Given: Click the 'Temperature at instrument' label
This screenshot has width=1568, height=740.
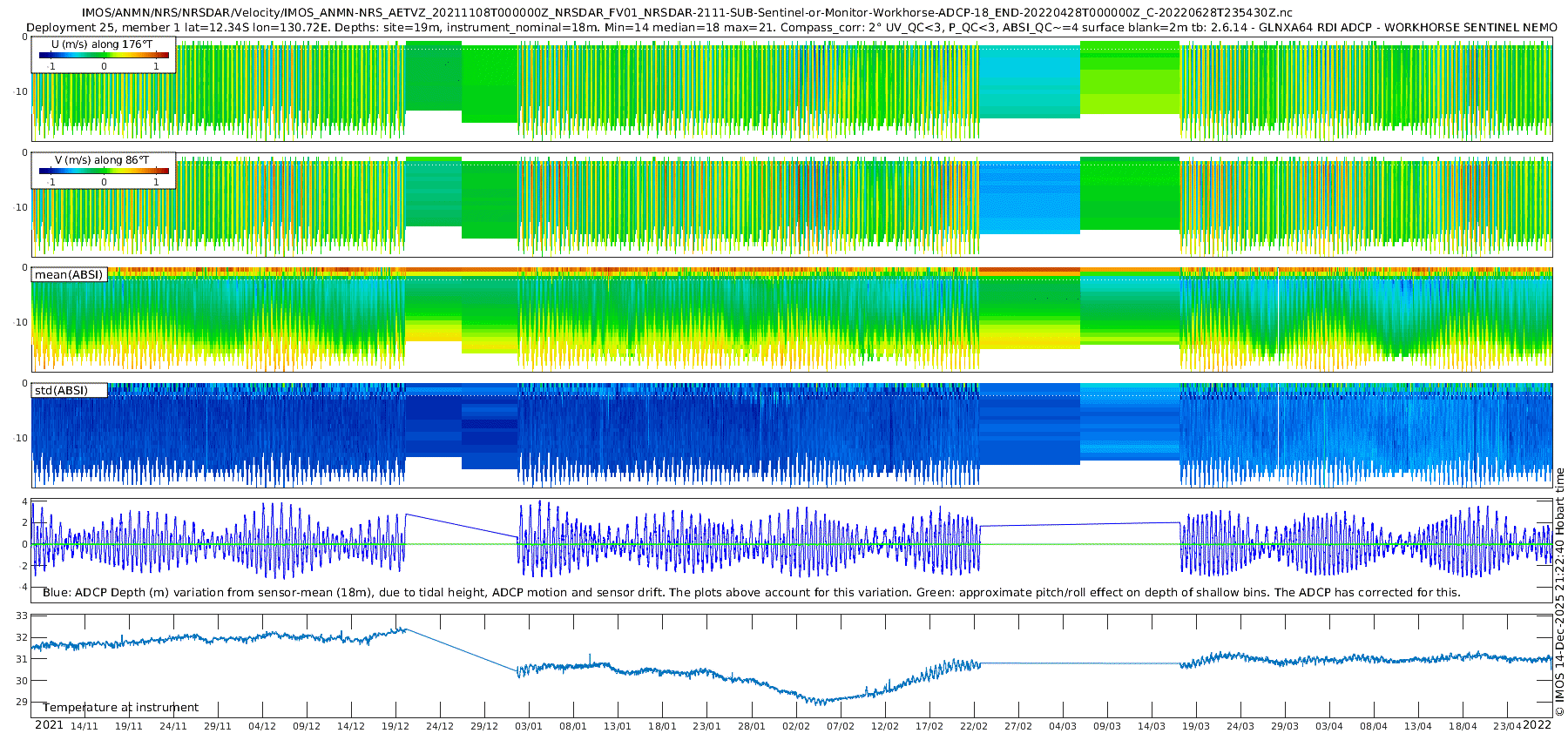Looking at the screenshot, I should (120, 708).
